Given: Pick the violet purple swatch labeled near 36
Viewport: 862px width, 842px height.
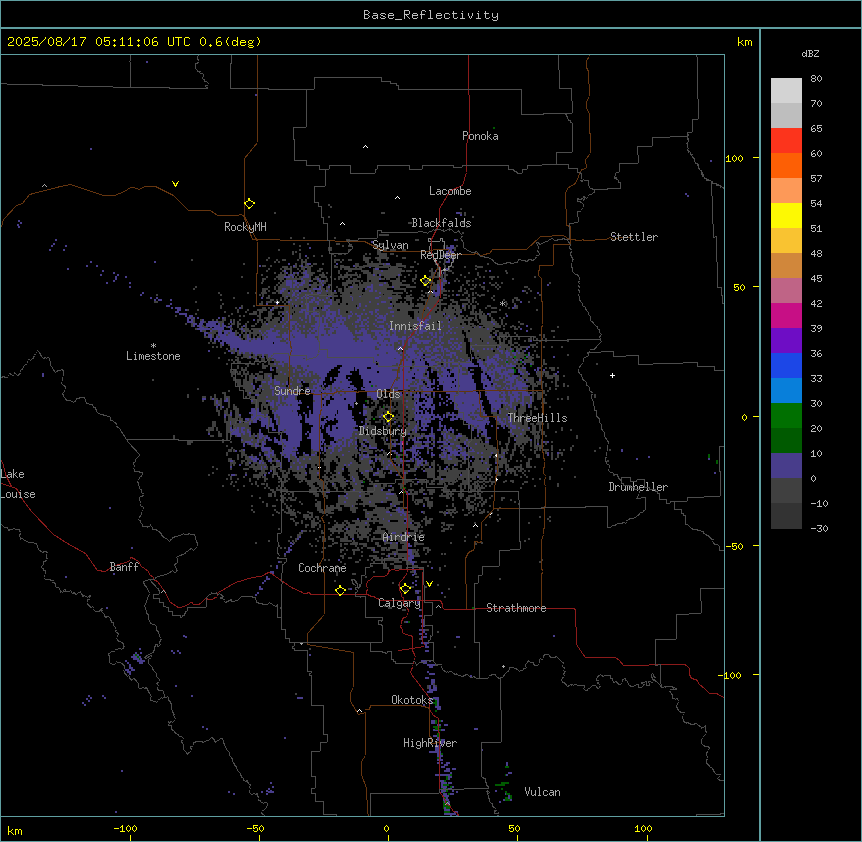Looking at the screenshot, I should tap(786, 341).
